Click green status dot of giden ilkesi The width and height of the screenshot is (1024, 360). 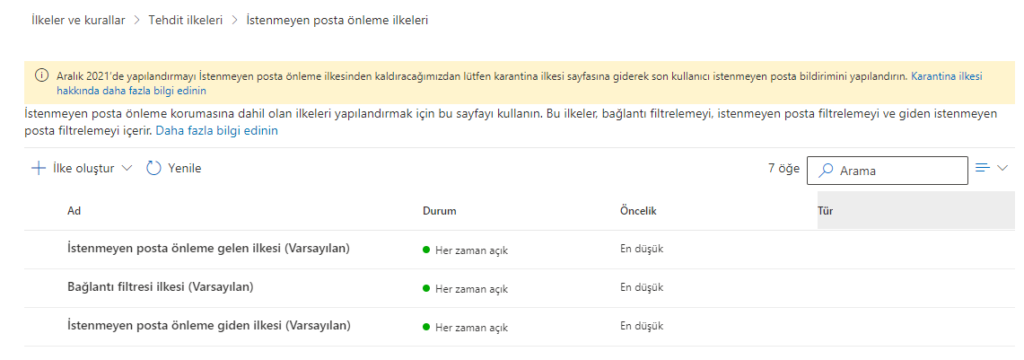pyautogui.click(x=426, y=327)
